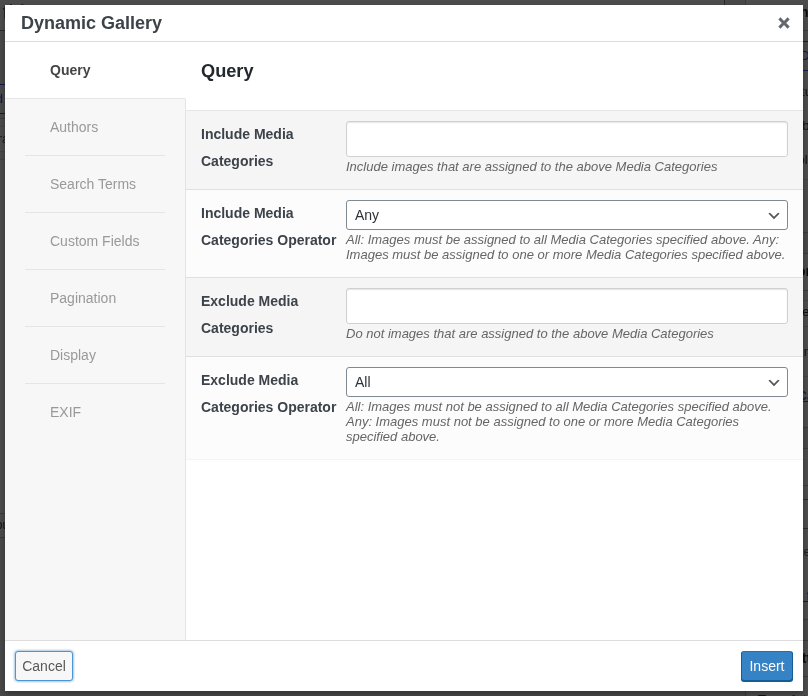
Task: Switch to the Authors tab
Action: (74, 127)
